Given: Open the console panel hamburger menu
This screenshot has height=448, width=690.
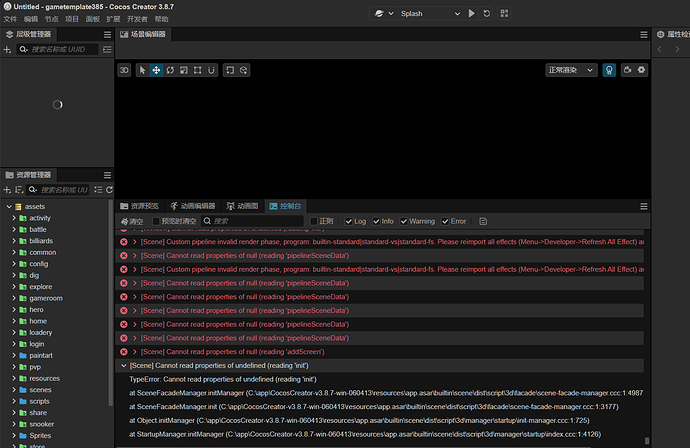Looking at the screenshot, I should [x=643, y=206].
